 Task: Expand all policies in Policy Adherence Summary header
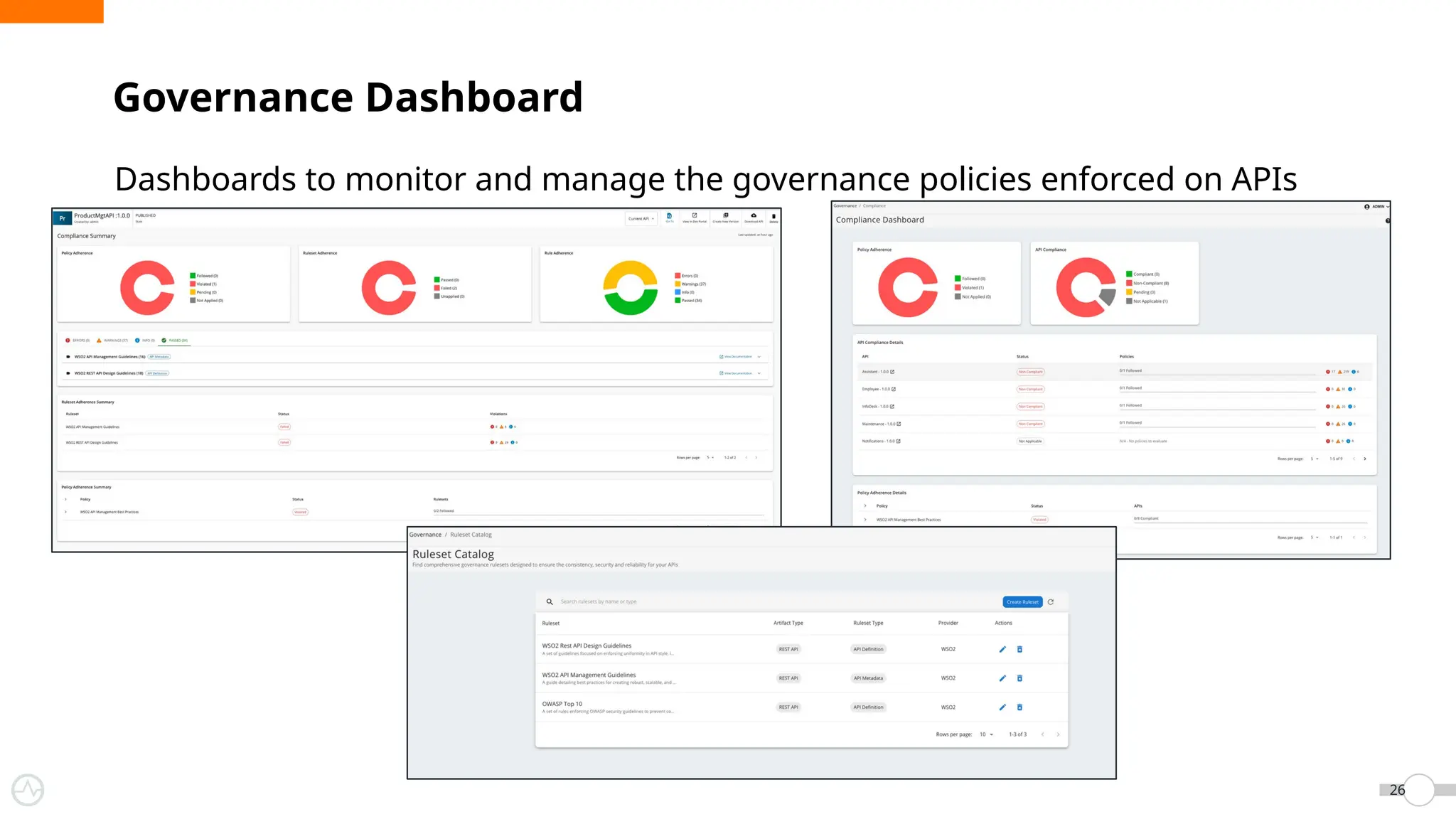click(x=65, y=499)
